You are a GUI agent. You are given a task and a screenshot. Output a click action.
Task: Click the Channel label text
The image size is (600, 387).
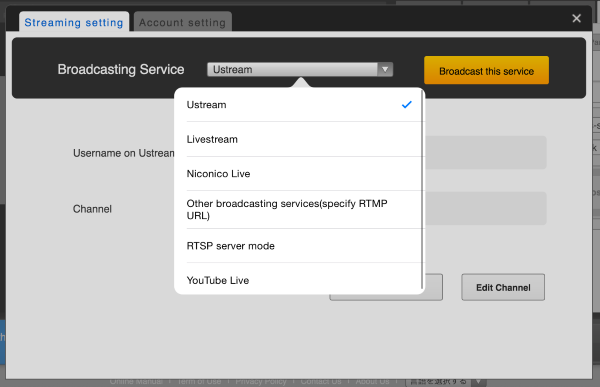tap(92, 209)
